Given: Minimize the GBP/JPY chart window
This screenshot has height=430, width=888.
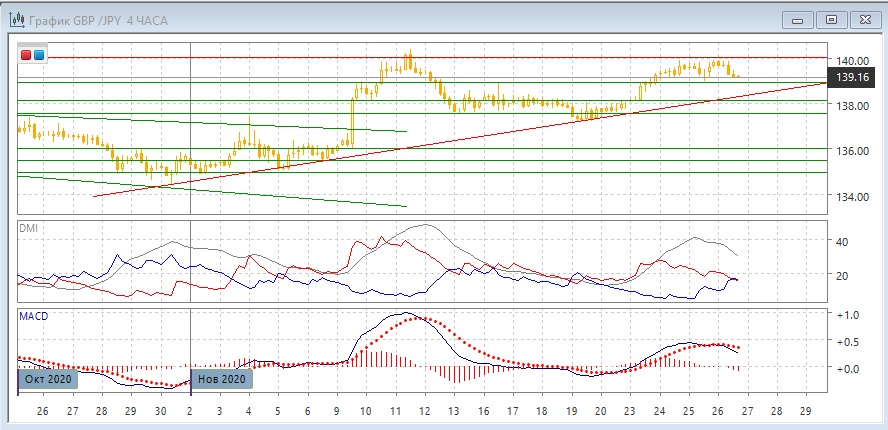Looking at the screenshot, I should [x=795, y=18].
